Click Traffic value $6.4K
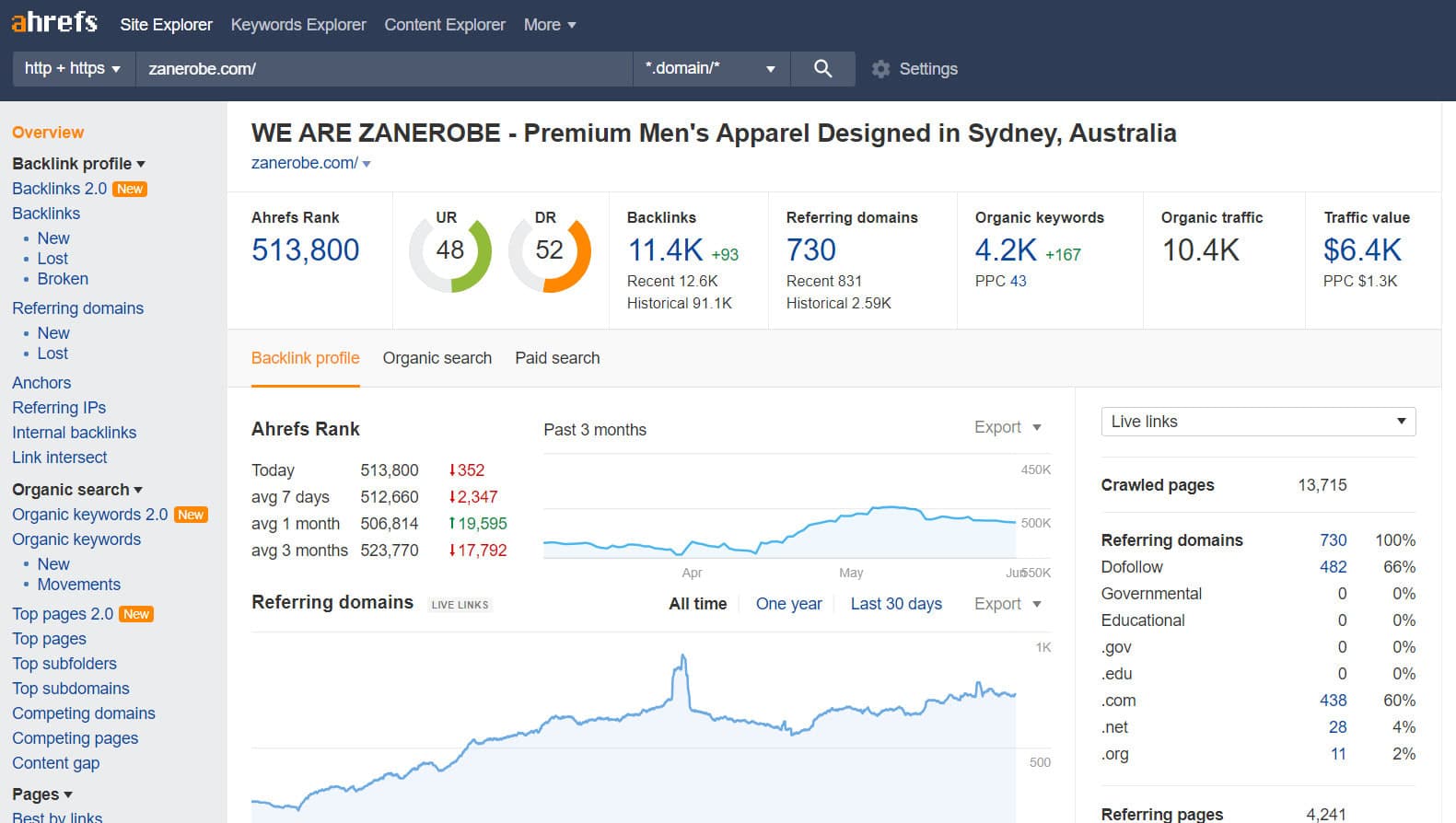 (1362, 249)
